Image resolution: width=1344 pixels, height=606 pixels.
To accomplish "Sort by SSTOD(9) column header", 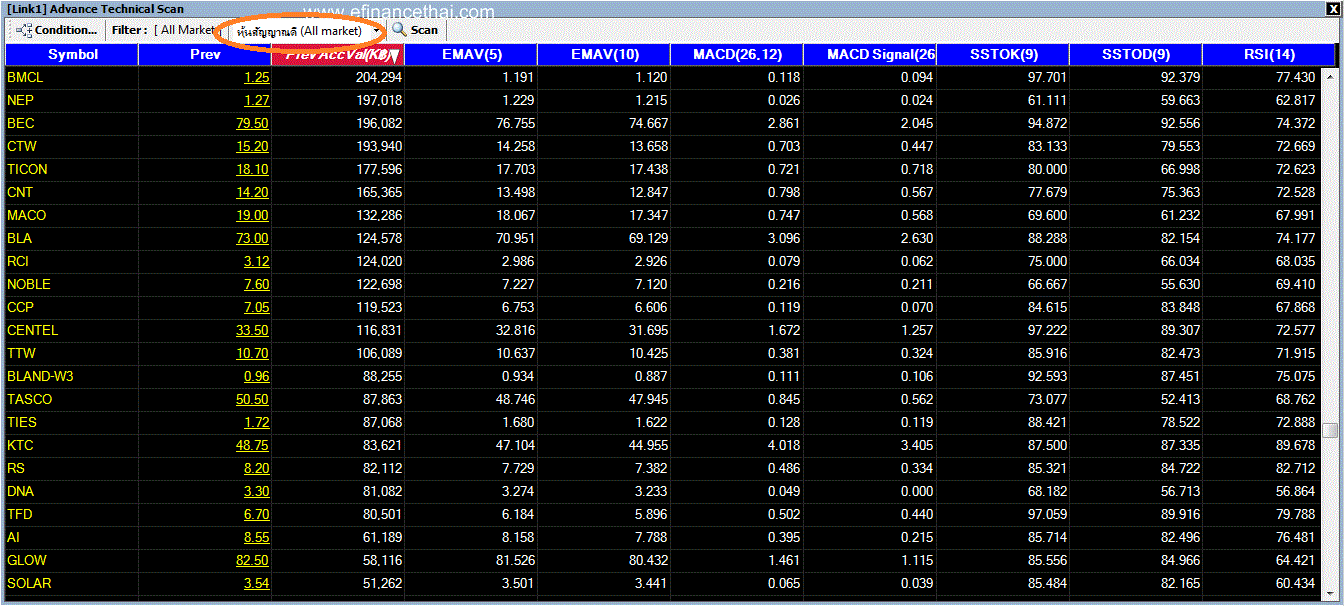I will (x=1136, y=54).
